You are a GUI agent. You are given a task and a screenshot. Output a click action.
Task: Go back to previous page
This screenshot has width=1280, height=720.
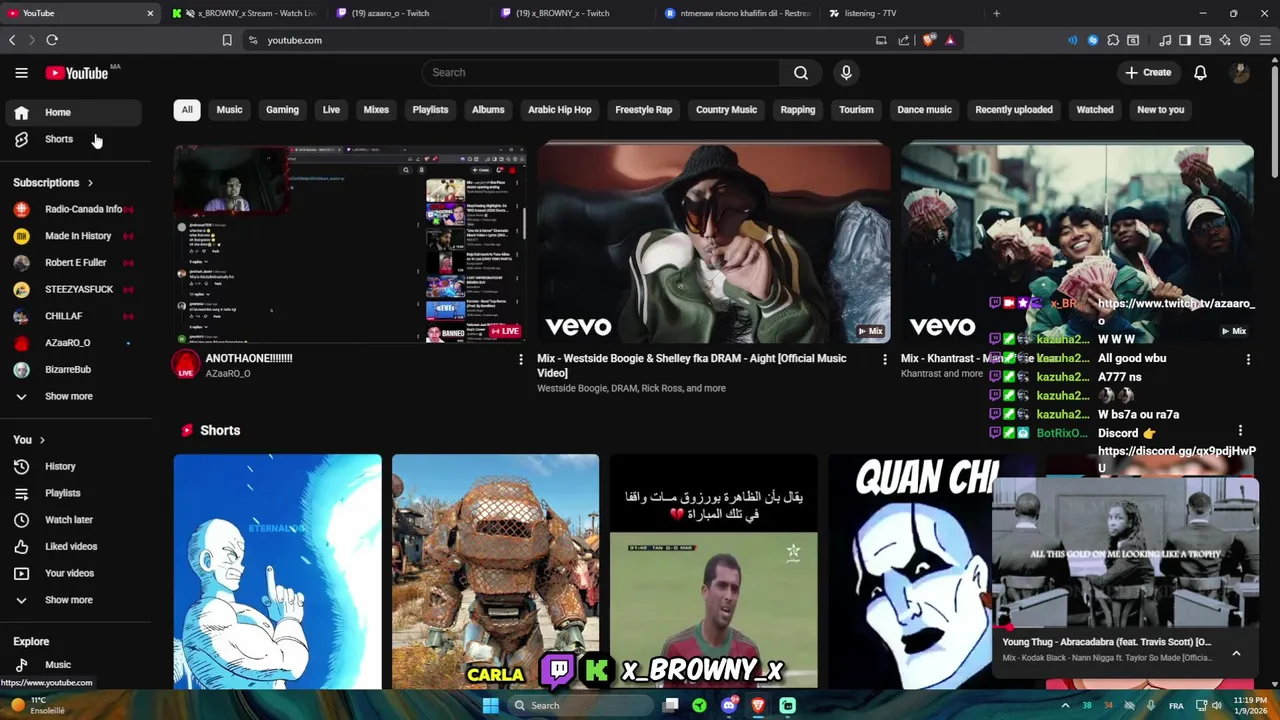coord(12,40)
